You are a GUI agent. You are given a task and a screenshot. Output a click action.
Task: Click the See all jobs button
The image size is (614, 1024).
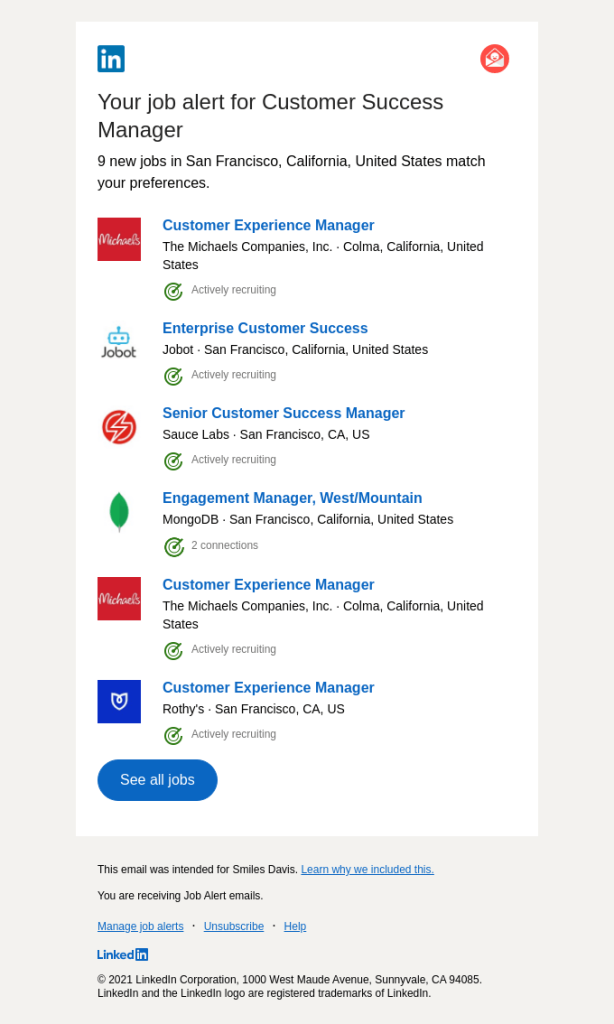[x=157, y=780]
